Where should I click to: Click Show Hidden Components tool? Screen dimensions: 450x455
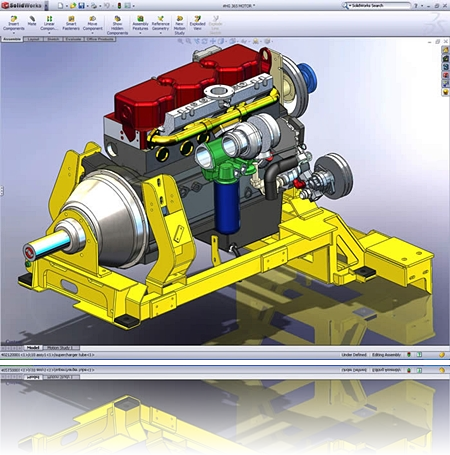[x=117, y=25]
